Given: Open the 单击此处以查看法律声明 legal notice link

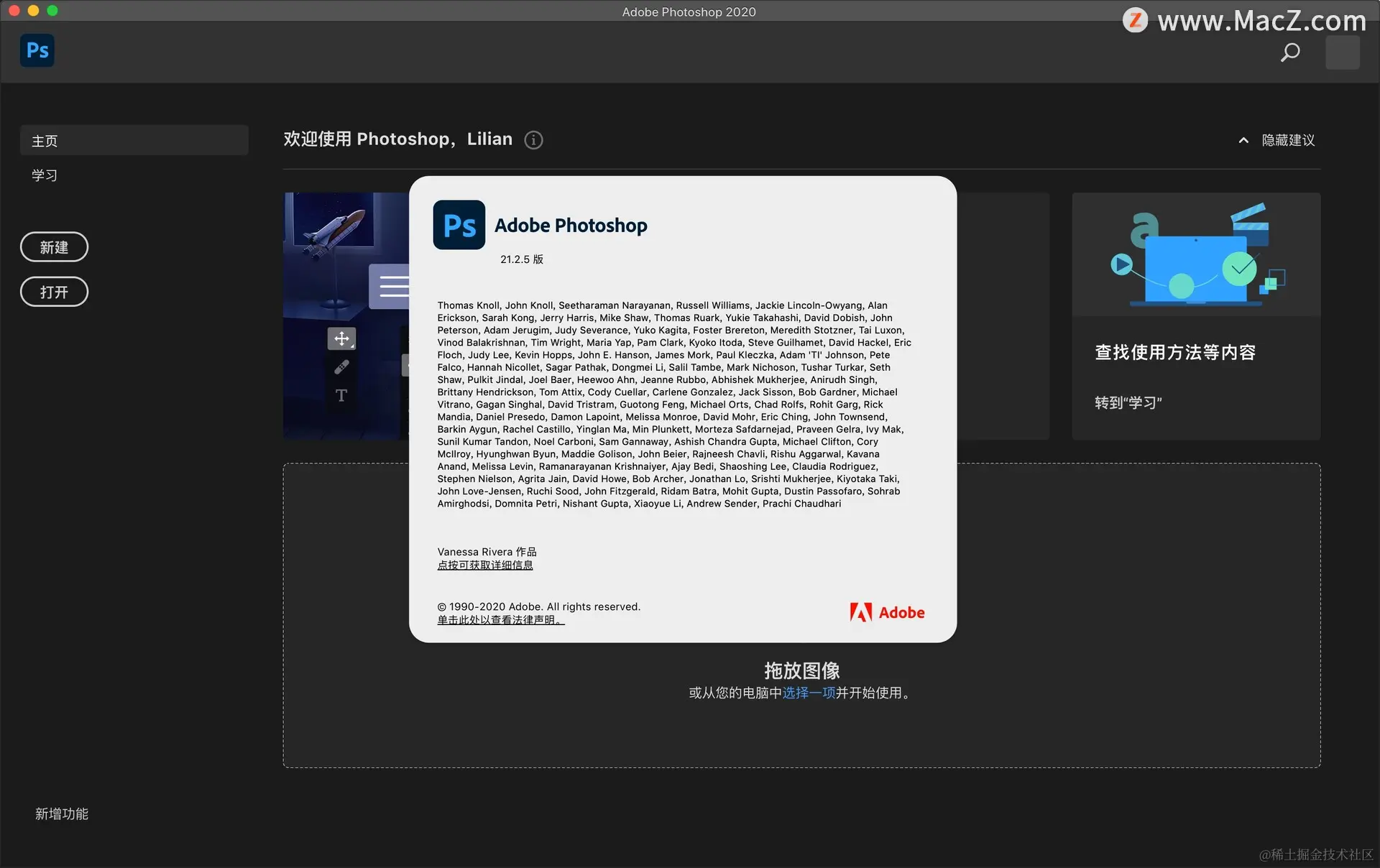Looking at the screenshot, I should [x=500, y=620].
